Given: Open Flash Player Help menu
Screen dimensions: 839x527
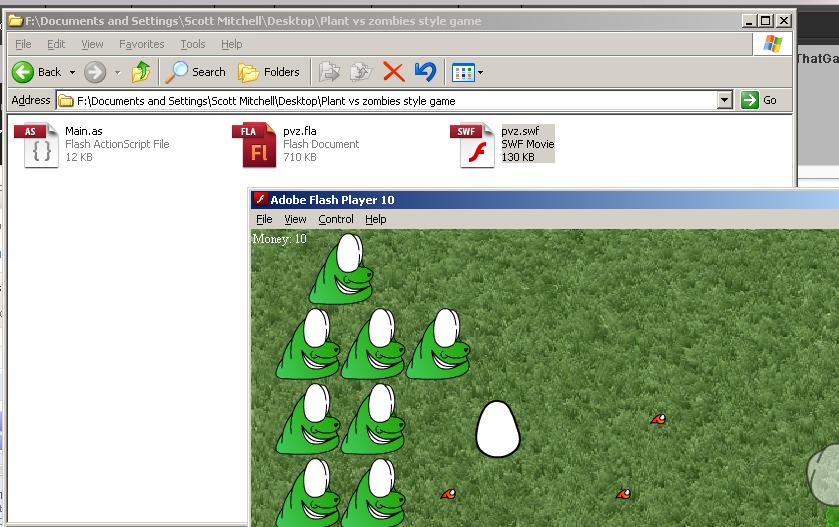Looking at the screenshot, I should tap(376, 219).
